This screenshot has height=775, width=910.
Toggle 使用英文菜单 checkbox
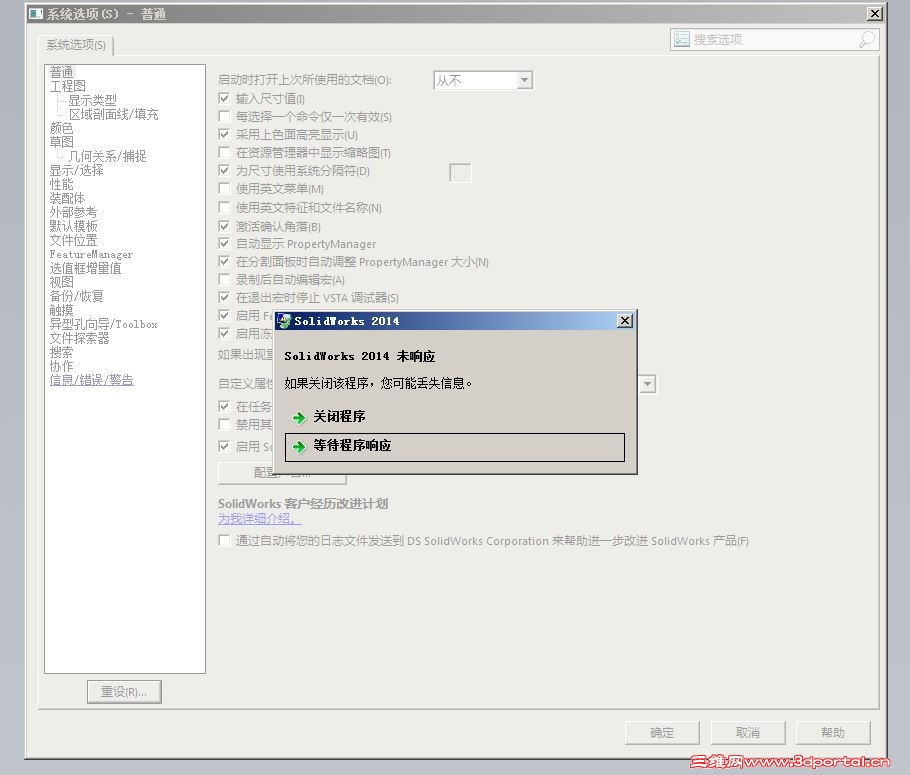(x=224, y=188)
